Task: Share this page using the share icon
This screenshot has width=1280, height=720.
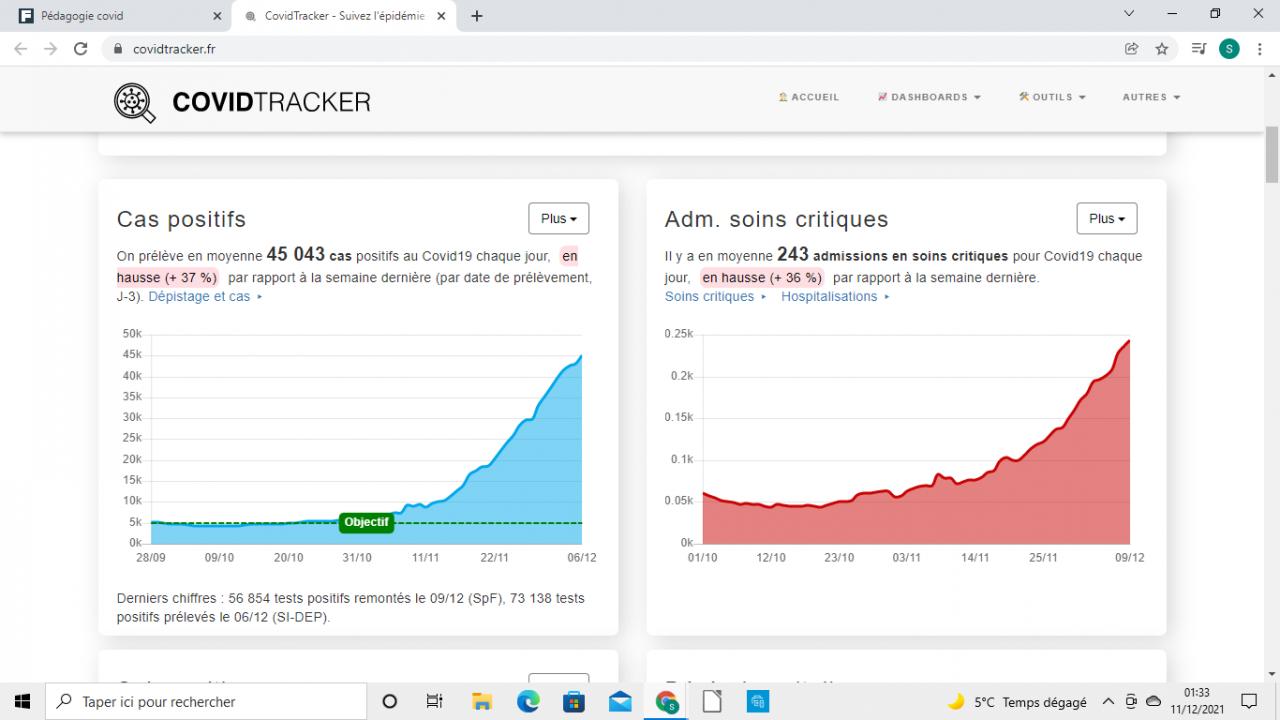Action: [1132, 48]
